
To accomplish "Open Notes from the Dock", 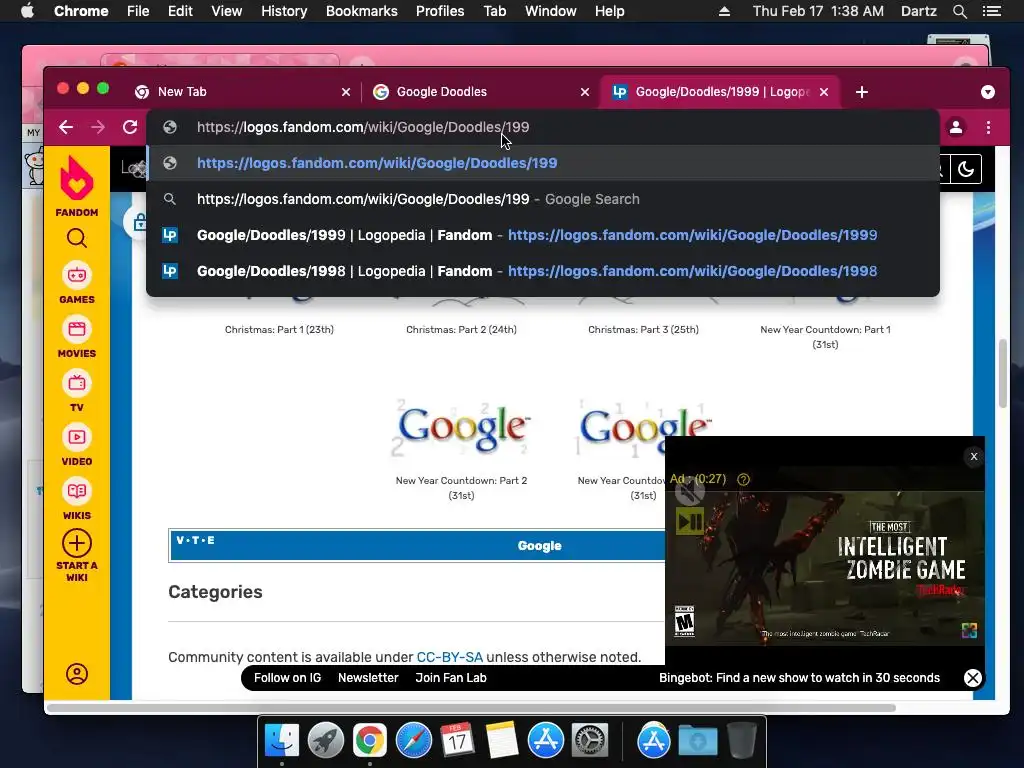I will coord(502,741).
